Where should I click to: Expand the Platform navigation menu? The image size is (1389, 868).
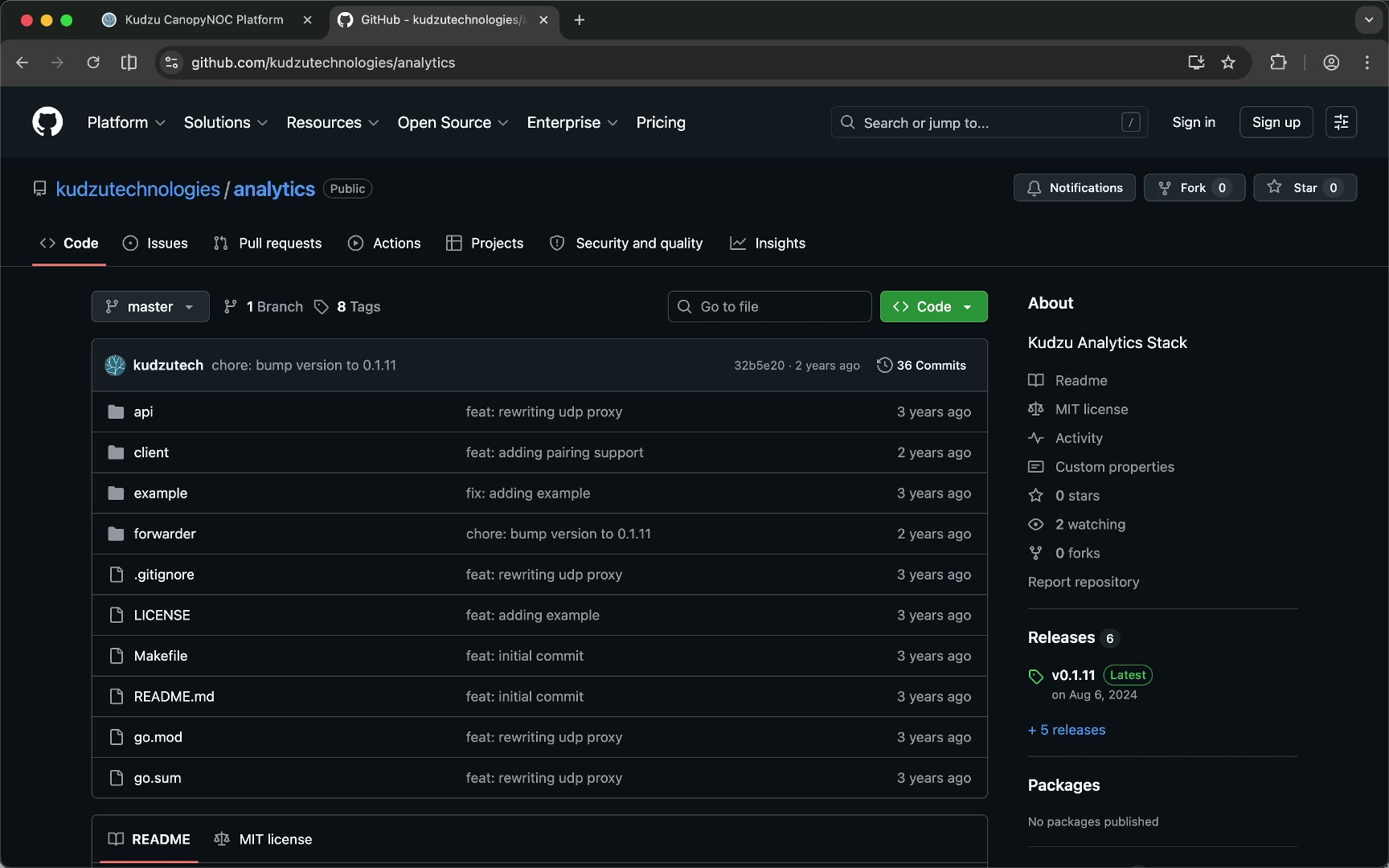pyautogui.click(x=126, y=122)
